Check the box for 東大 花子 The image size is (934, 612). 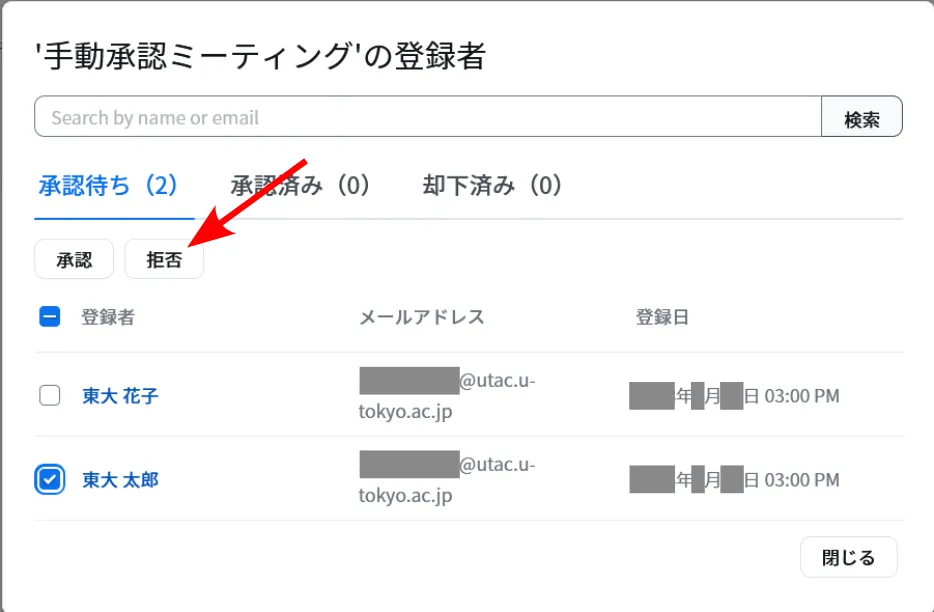[x=50, y=395]
